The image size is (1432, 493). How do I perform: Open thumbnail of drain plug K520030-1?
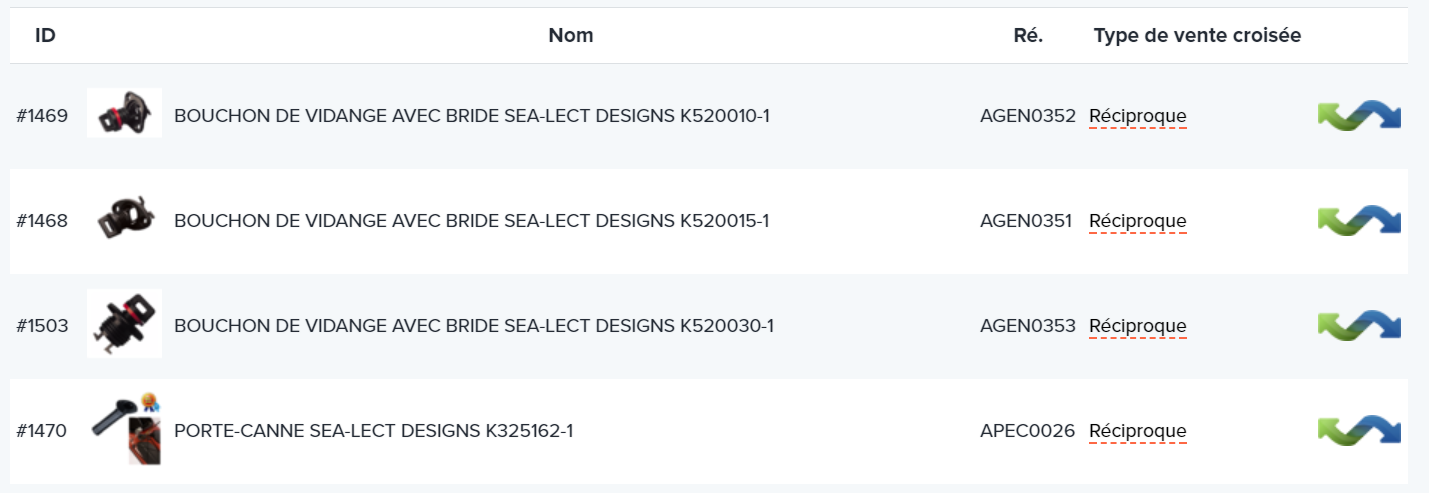[124, 323]
